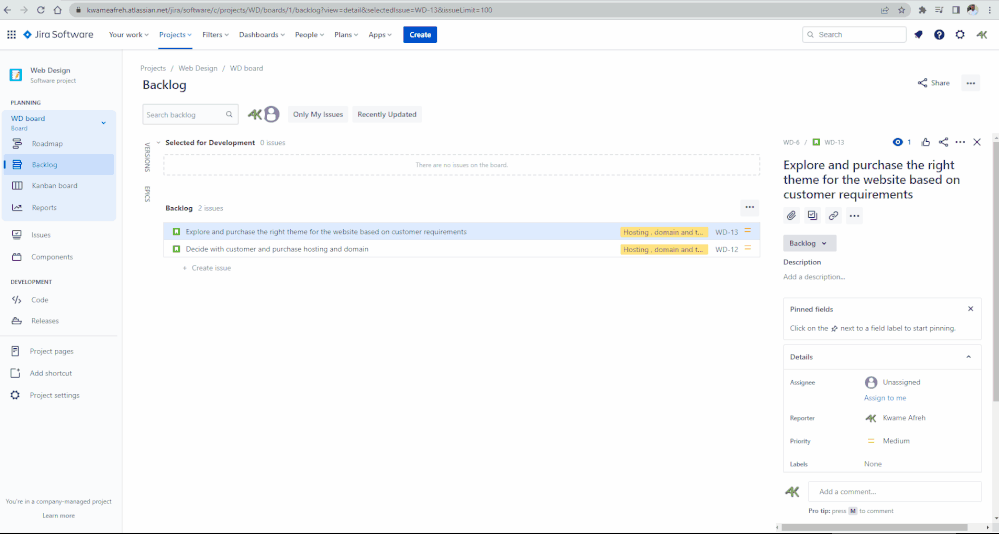Click the thumbs up vote icon
Screen dimensions: 999x534
coord(926,142)
